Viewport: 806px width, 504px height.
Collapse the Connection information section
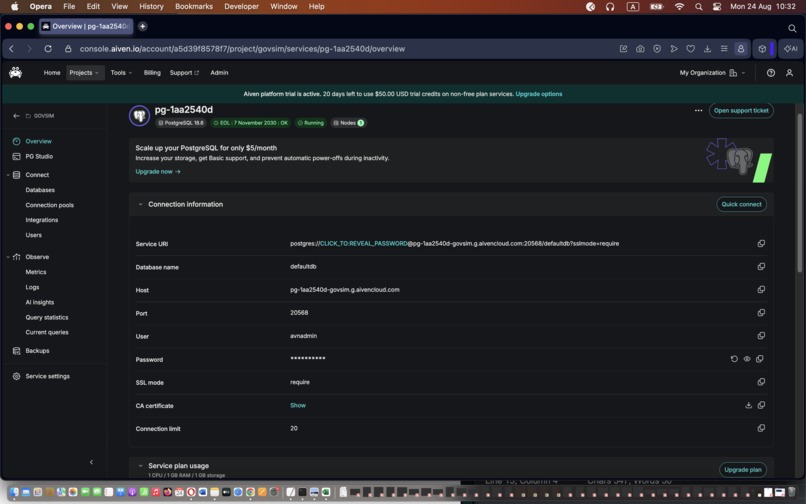140,204
